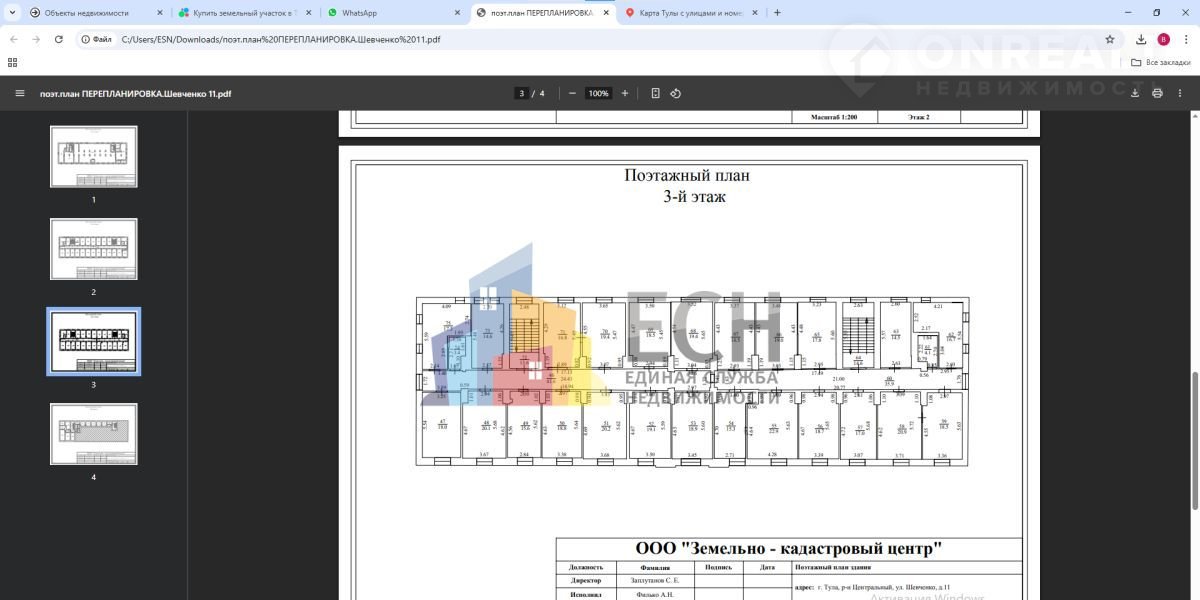
Task: Open the Все закладки bookmarks folder
Action: click(x=1160, y=62)
